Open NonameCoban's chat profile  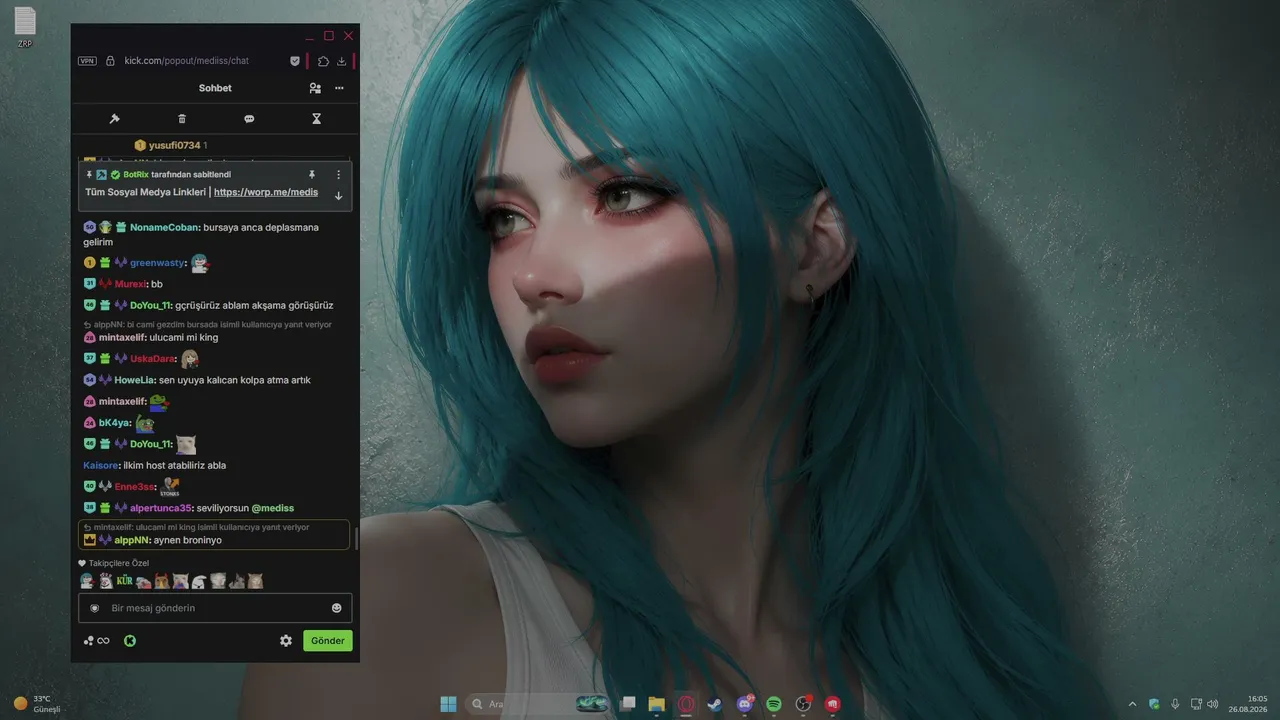165,227
